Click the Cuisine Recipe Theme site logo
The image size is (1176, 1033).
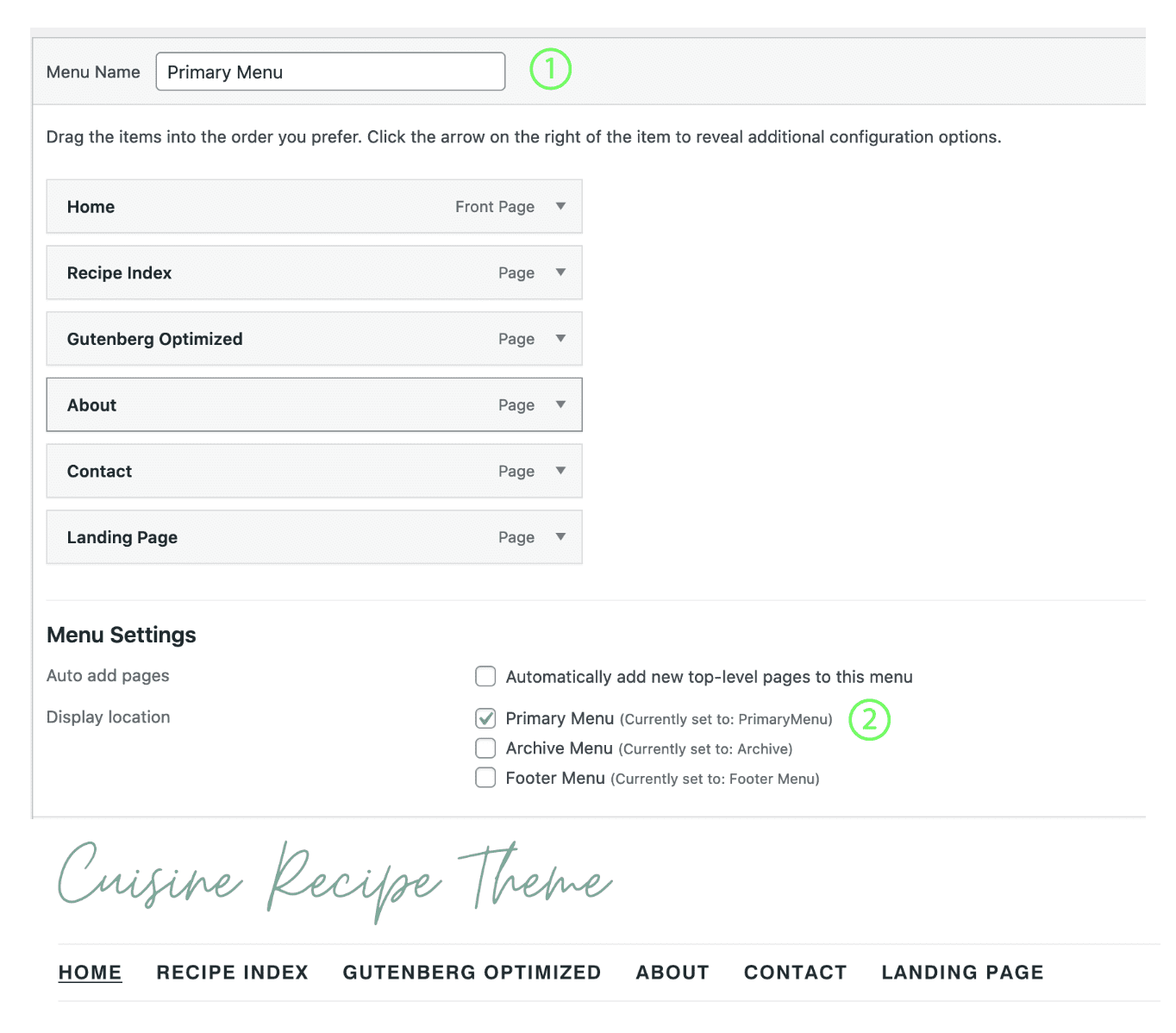335,881
